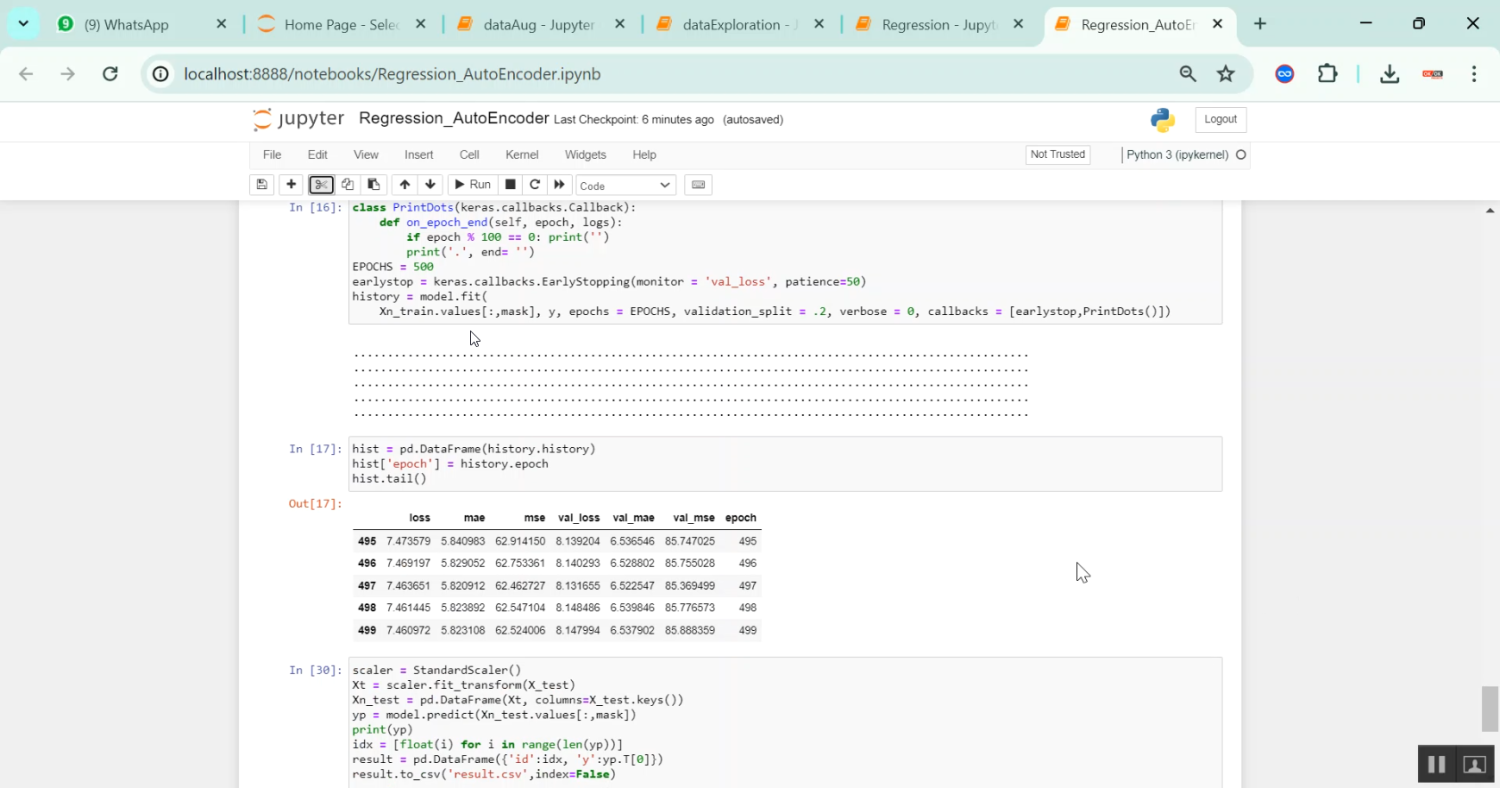This screenshot has height=788, width=1500.
Task: Click the Logout button
Action: click(1220, 120)
